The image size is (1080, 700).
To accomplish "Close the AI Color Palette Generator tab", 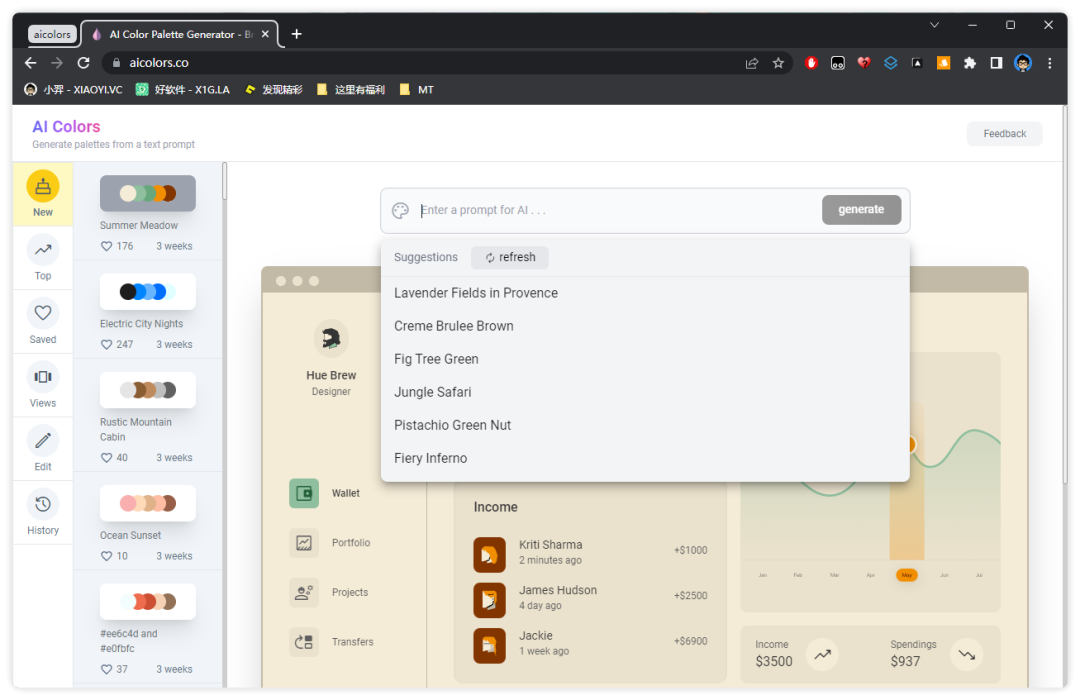I will [x=265, y=34].
